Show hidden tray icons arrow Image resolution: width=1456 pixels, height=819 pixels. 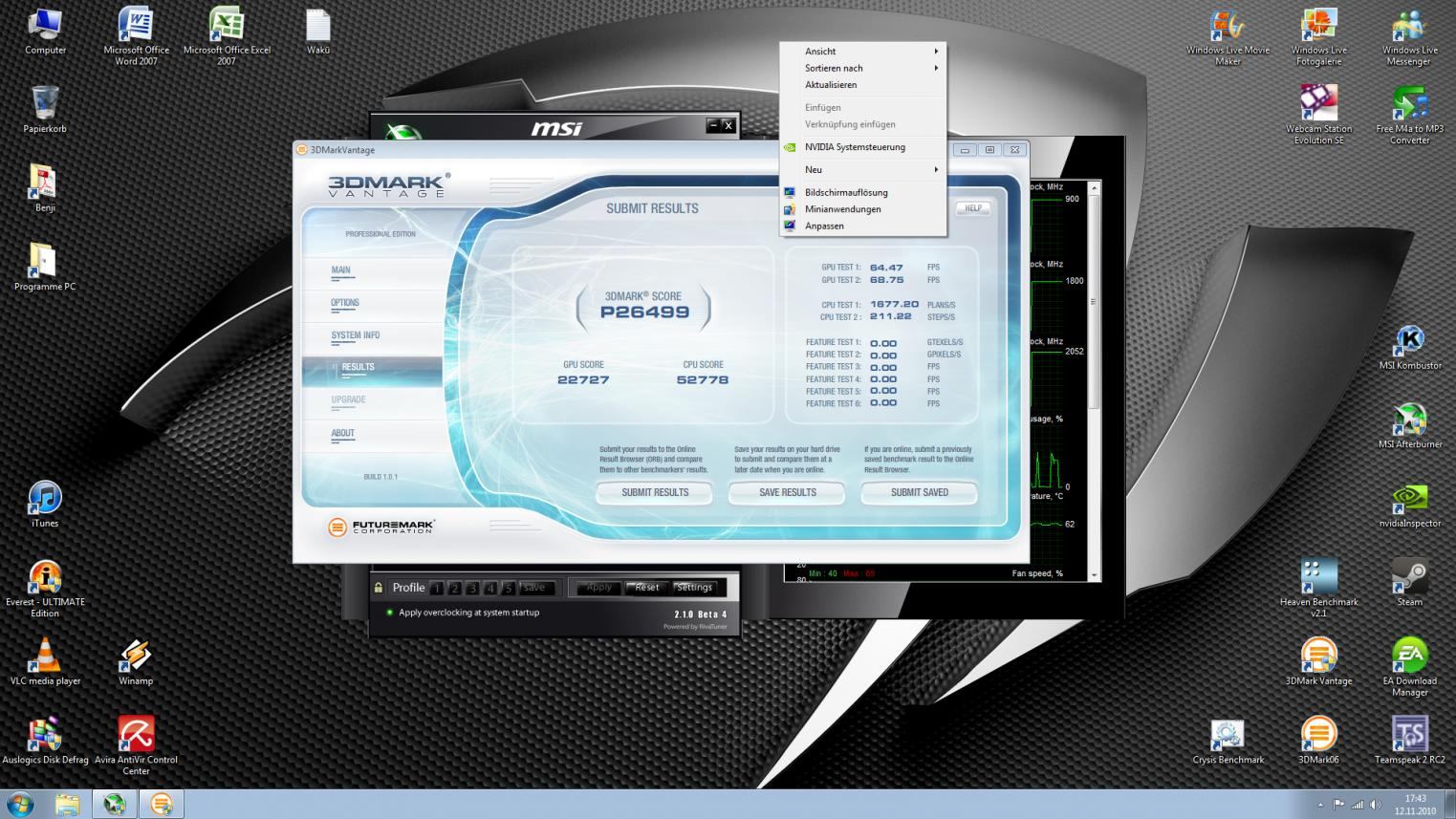click(1320, 805)
